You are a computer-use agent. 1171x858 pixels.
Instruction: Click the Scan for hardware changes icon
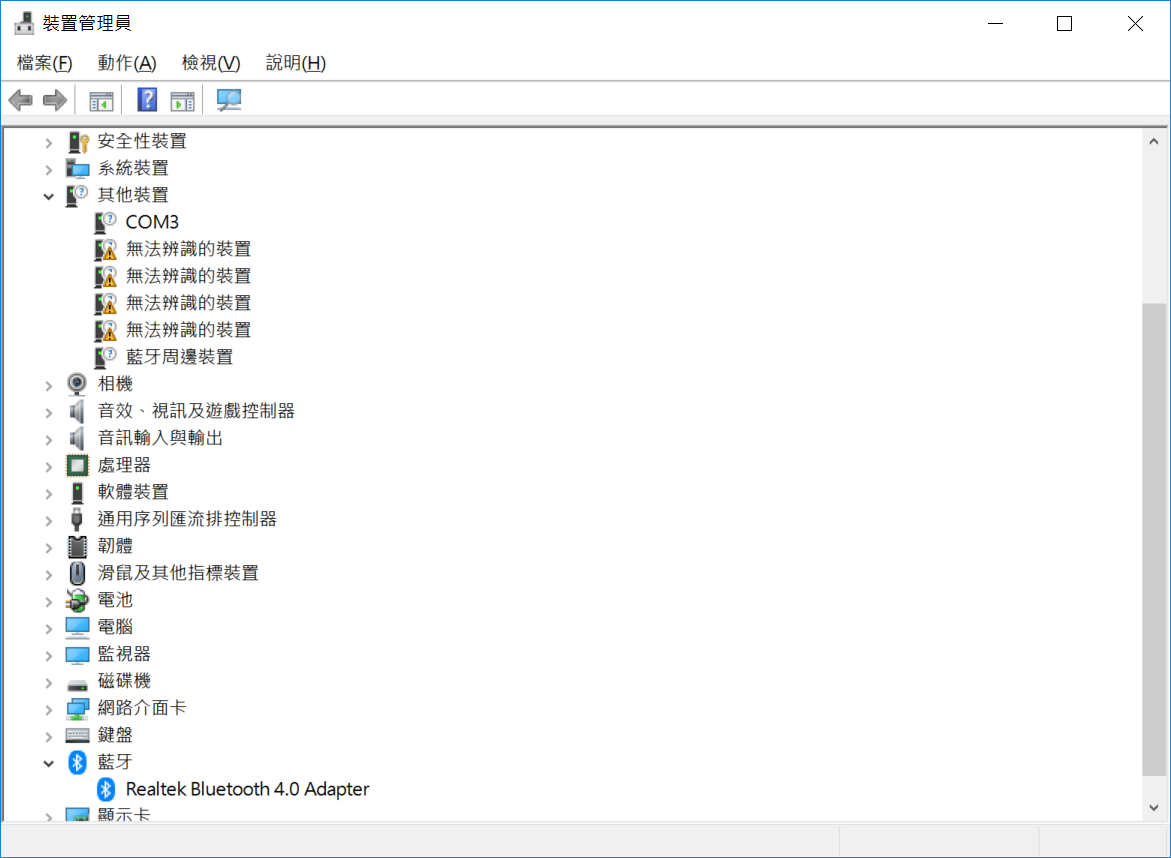[228, 99]
